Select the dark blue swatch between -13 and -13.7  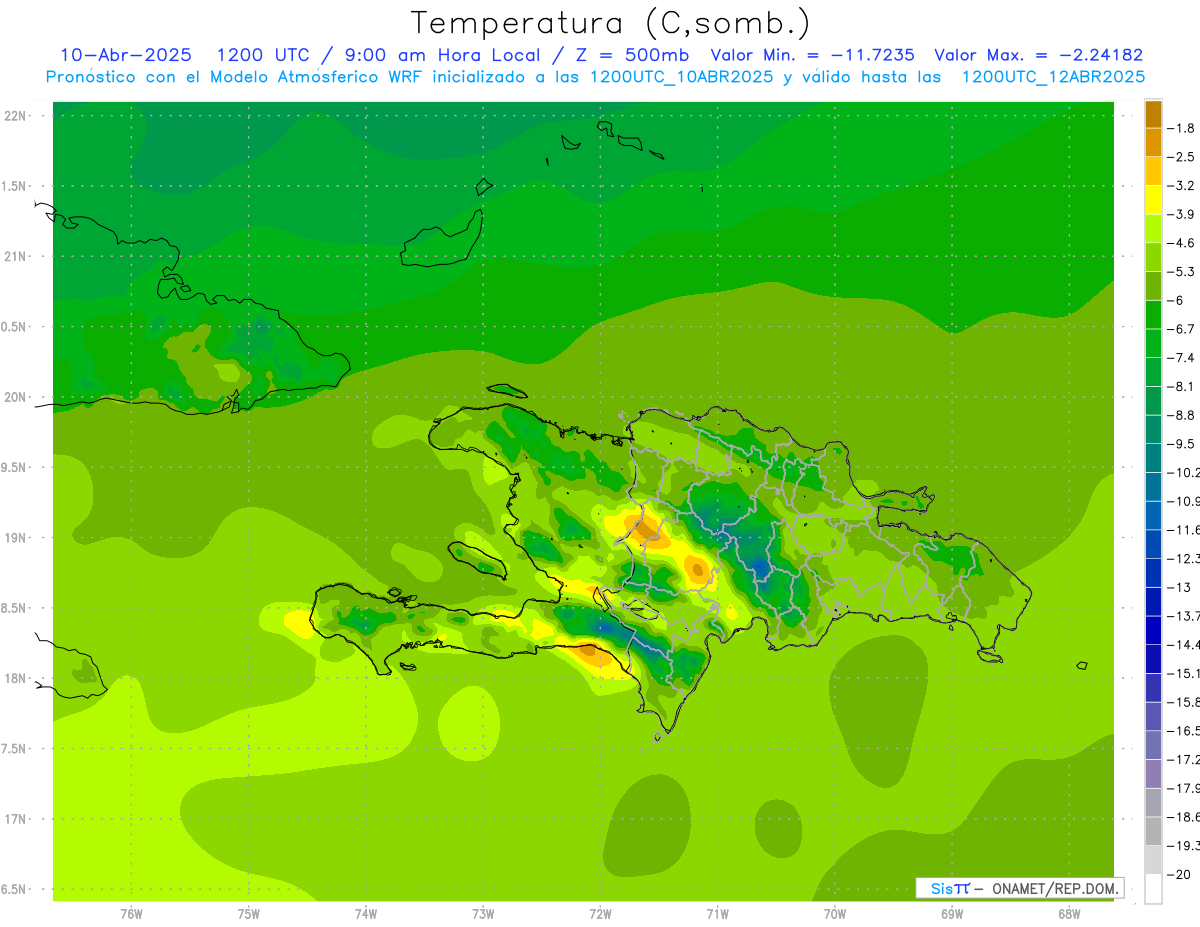(x=1153, y=601)
